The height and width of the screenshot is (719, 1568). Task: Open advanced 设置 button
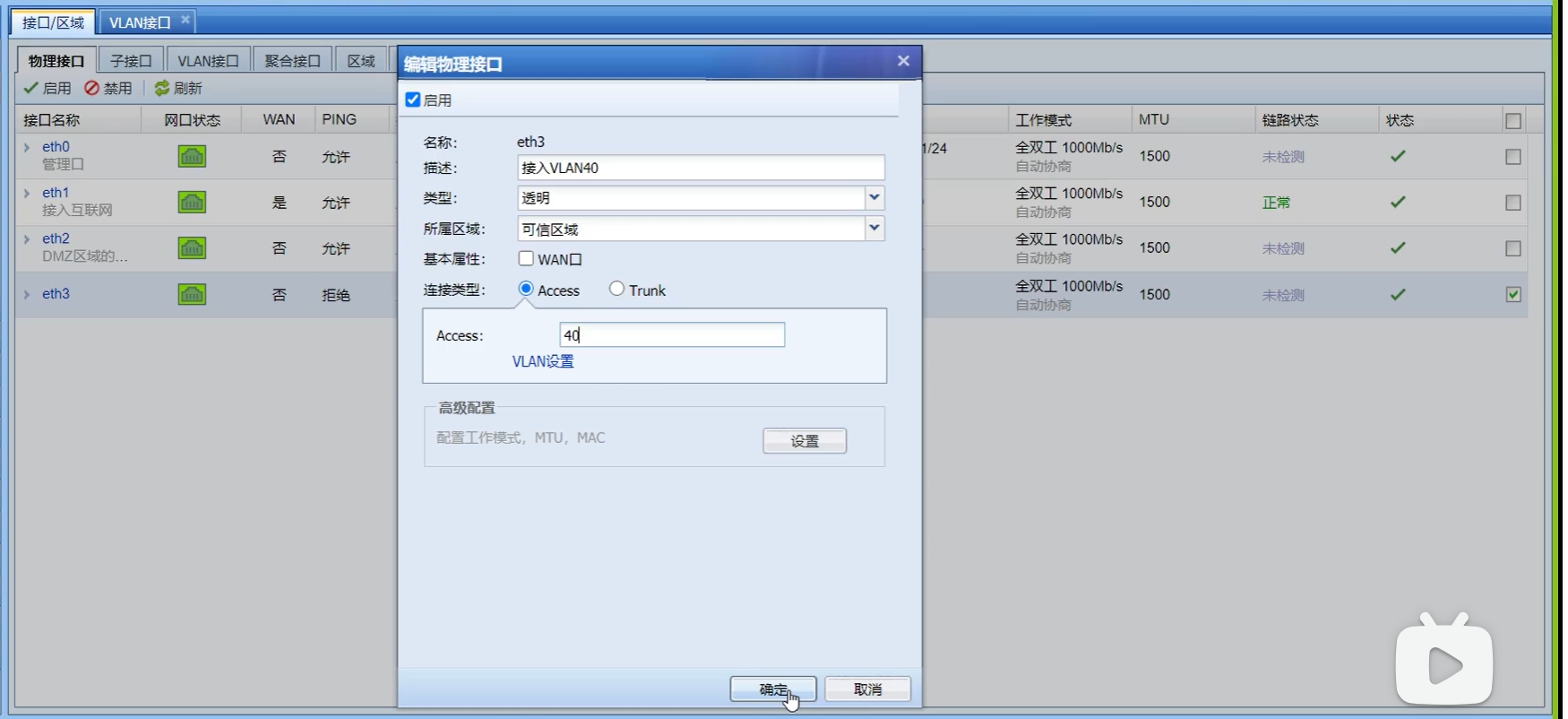click(x=805, y=440)
